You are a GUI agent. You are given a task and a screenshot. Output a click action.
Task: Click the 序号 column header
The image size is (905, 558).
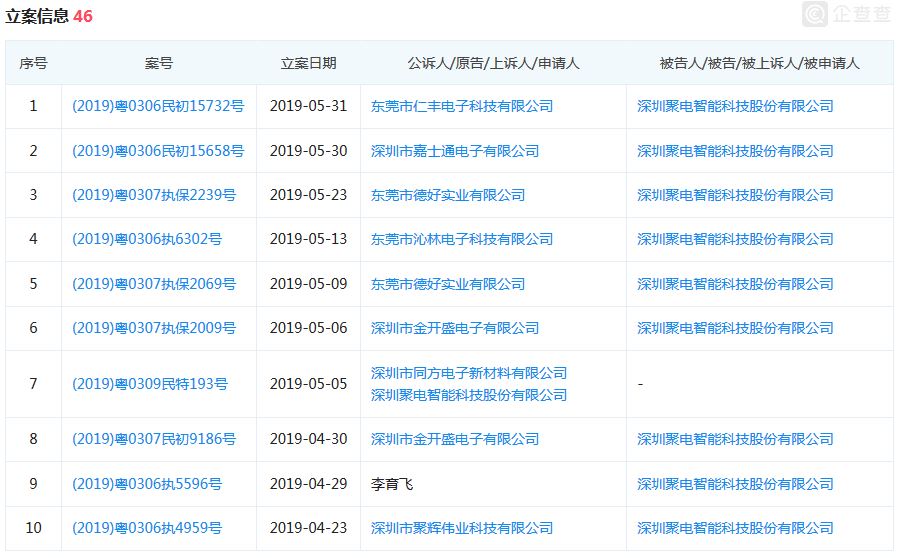coord(33,63)
